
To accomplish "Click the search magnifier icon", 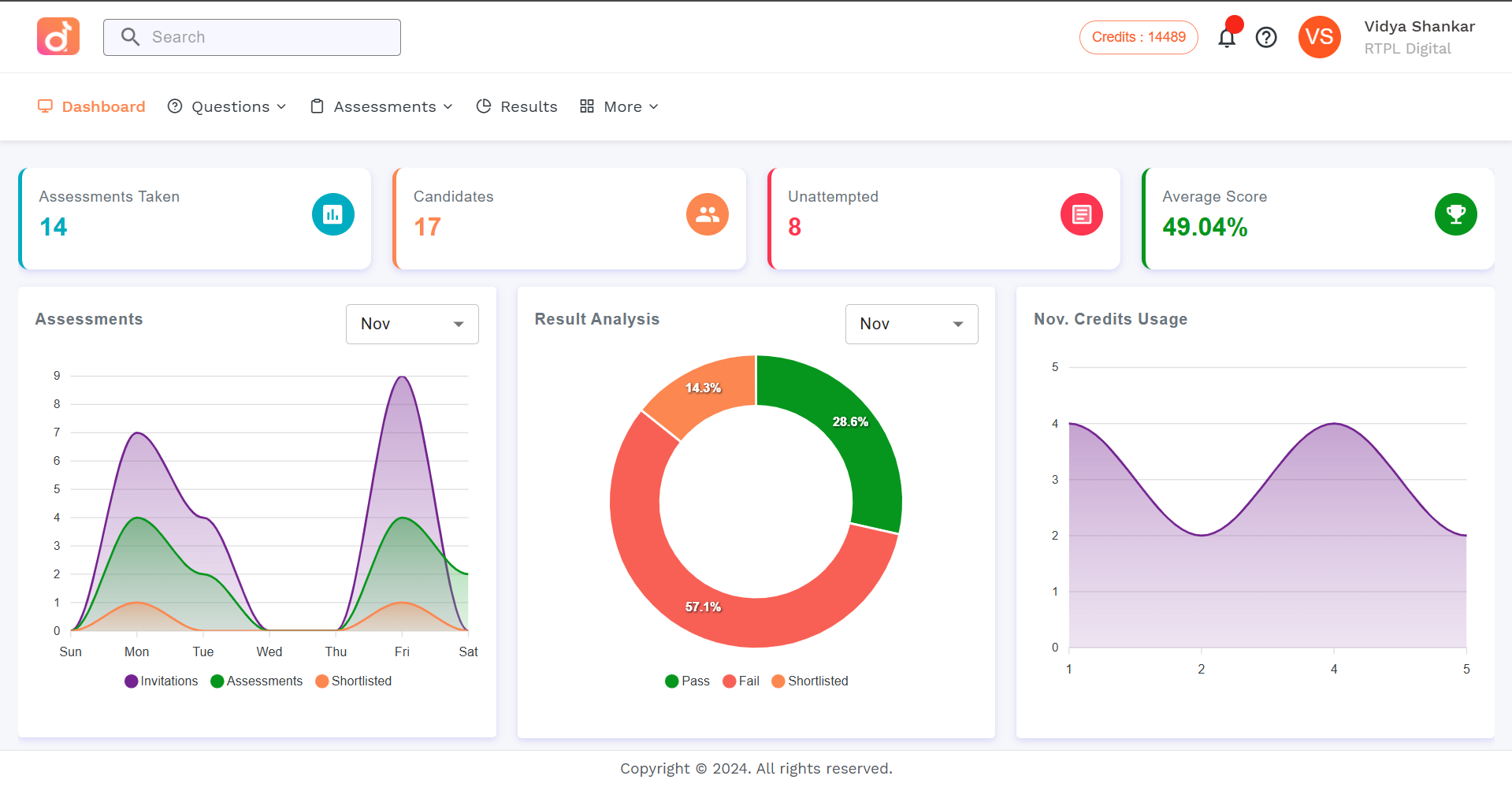I will pos(130,36).
